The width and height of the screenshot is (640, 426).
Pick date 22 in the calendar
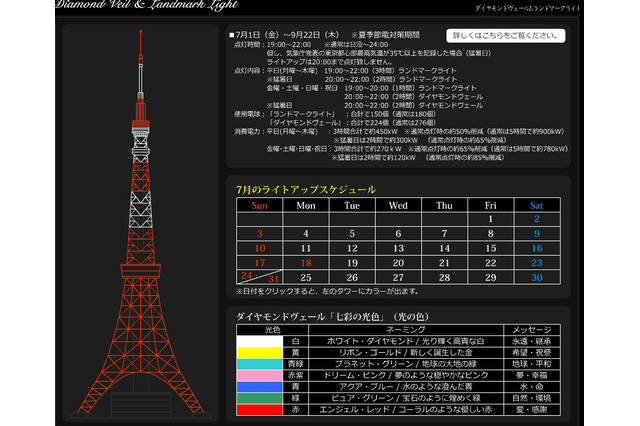(490, 263)
